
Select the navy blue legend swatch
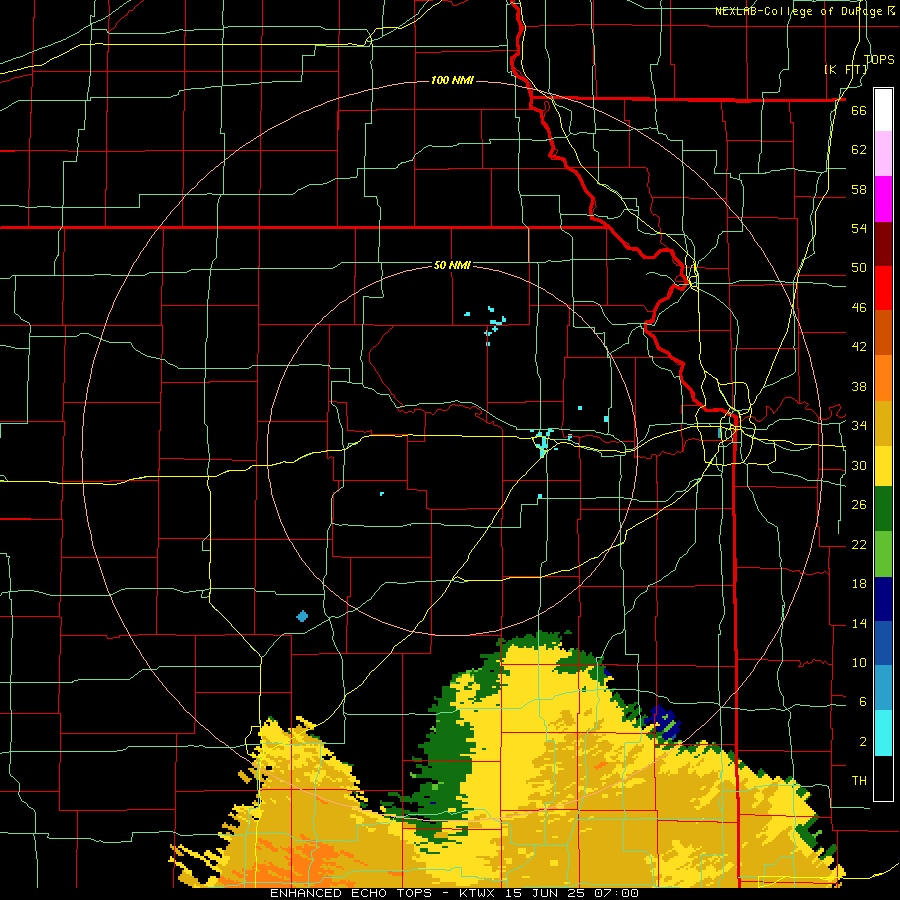pyautogui.click(x=883, y=599)
